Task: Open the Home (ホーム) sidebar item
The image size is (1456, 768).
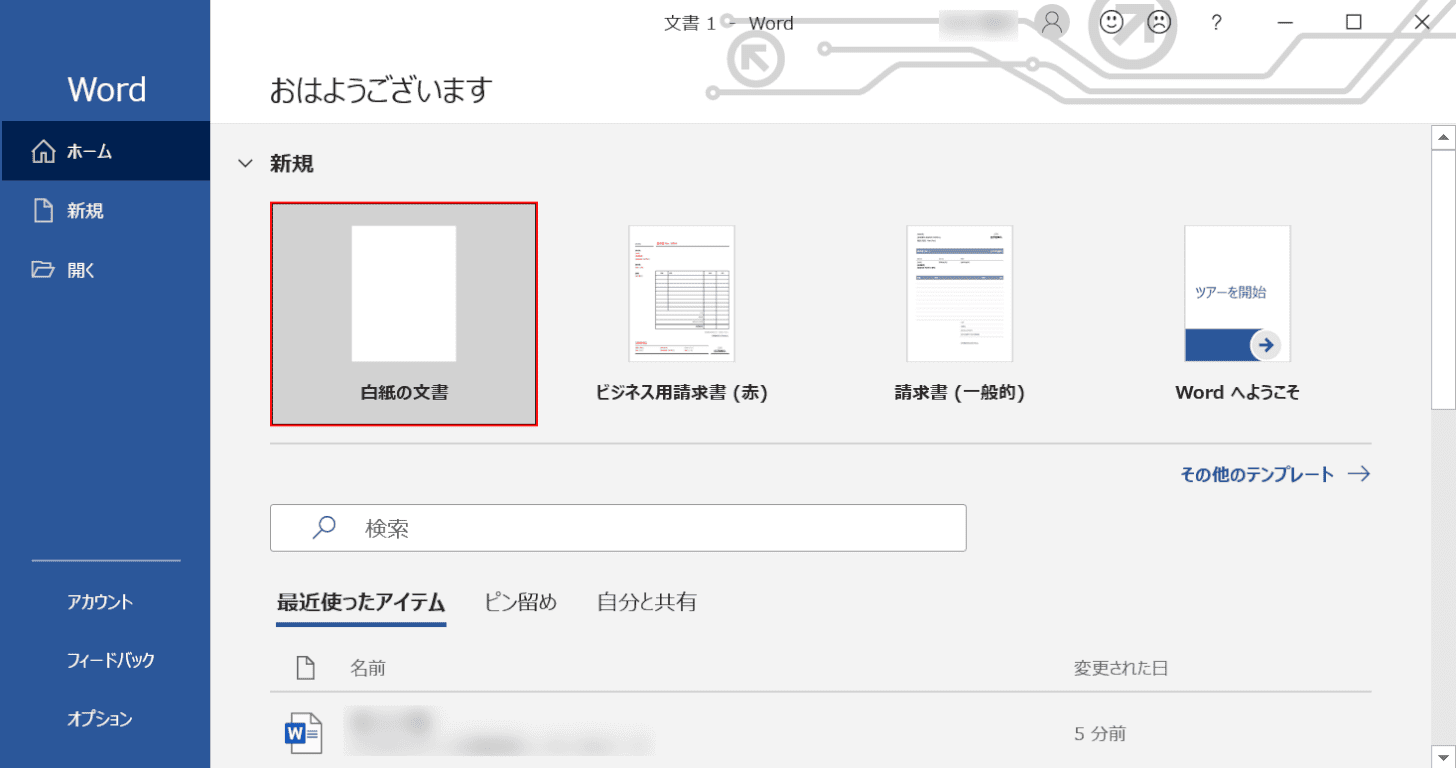Action: (x=105, y=152)
